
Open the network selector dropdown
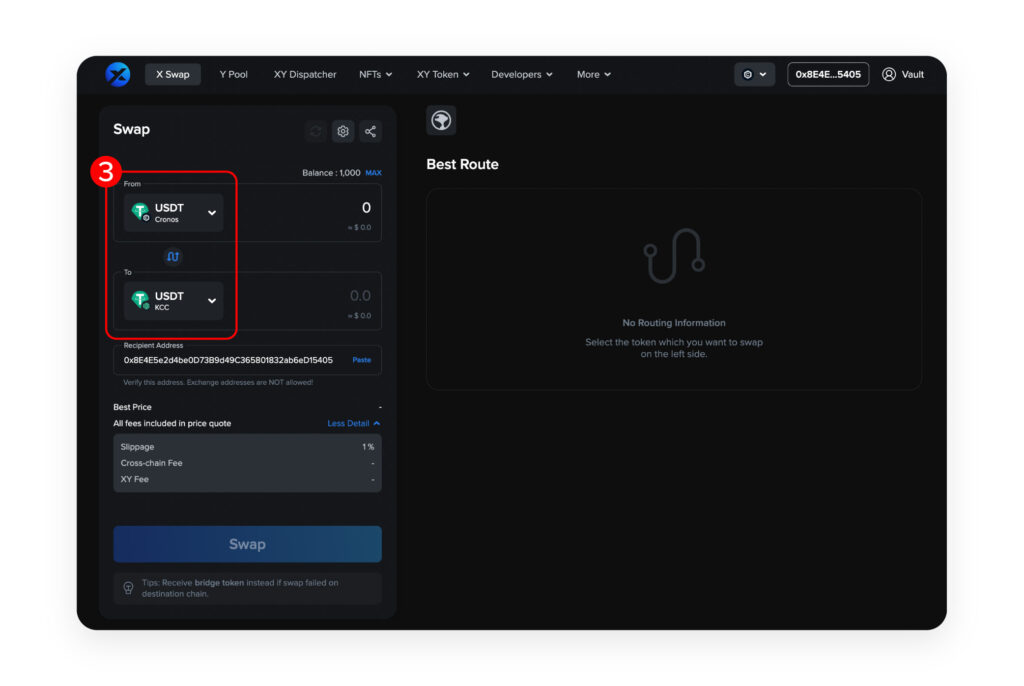tap(754, 74)
